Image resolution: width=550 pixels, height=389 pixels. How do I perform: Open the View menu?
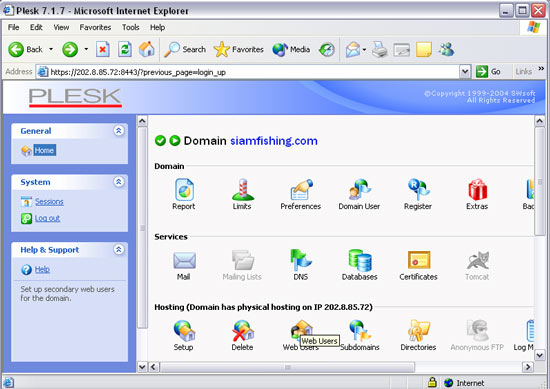tap(61, 27)
